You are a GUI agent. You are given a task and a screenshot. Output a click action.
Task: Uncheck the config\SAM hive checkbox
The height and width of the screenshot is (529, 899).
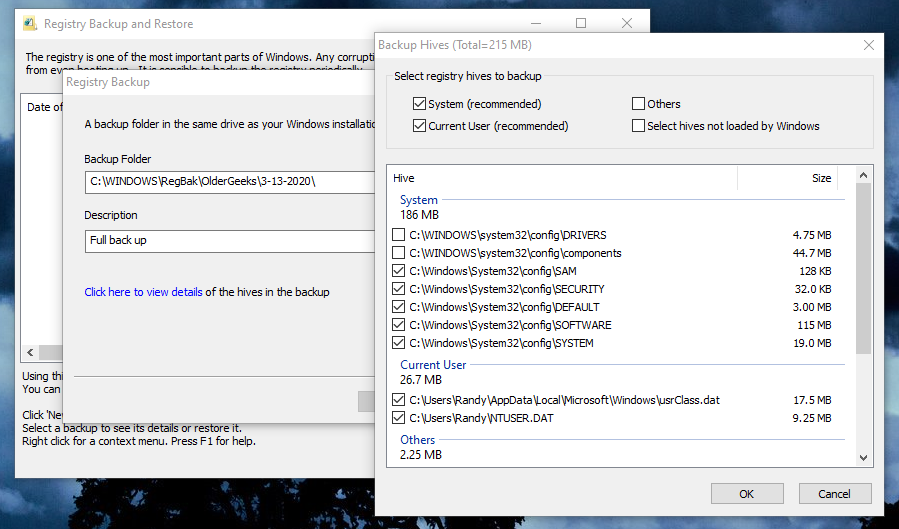(398, 271)
